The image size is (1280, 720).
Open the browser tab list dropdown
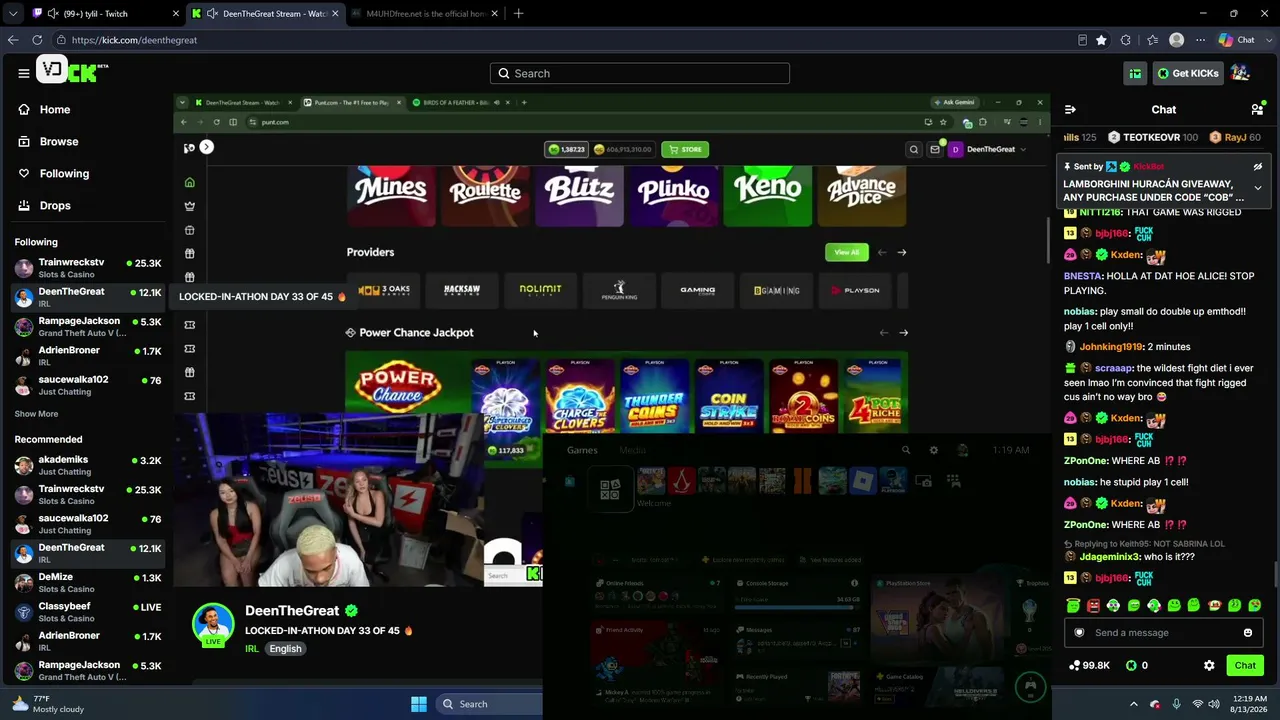point(13,14)
